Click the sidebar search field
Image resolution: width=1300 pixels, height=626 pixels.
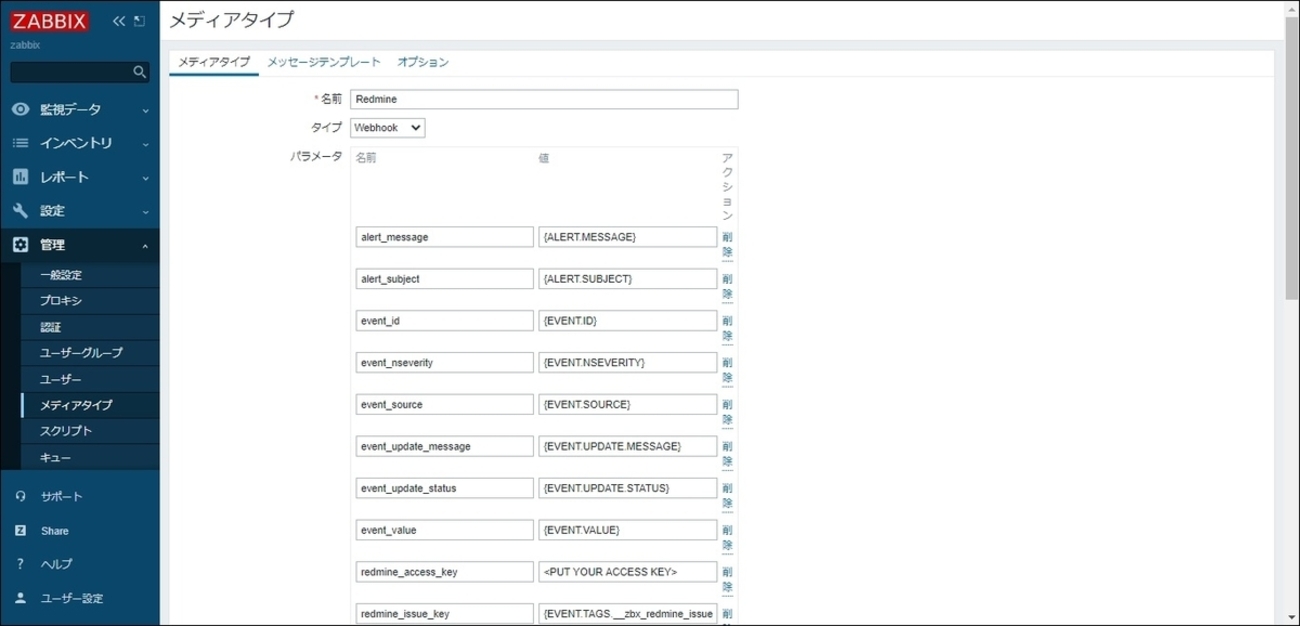(x=71, y=72)
